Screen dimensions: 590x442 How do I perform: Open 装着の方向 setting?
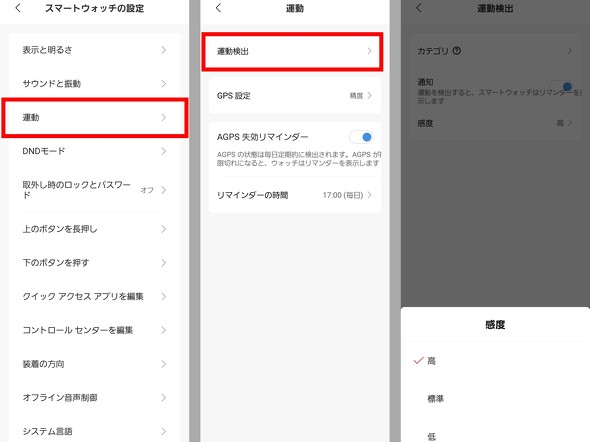click(94, 364)
